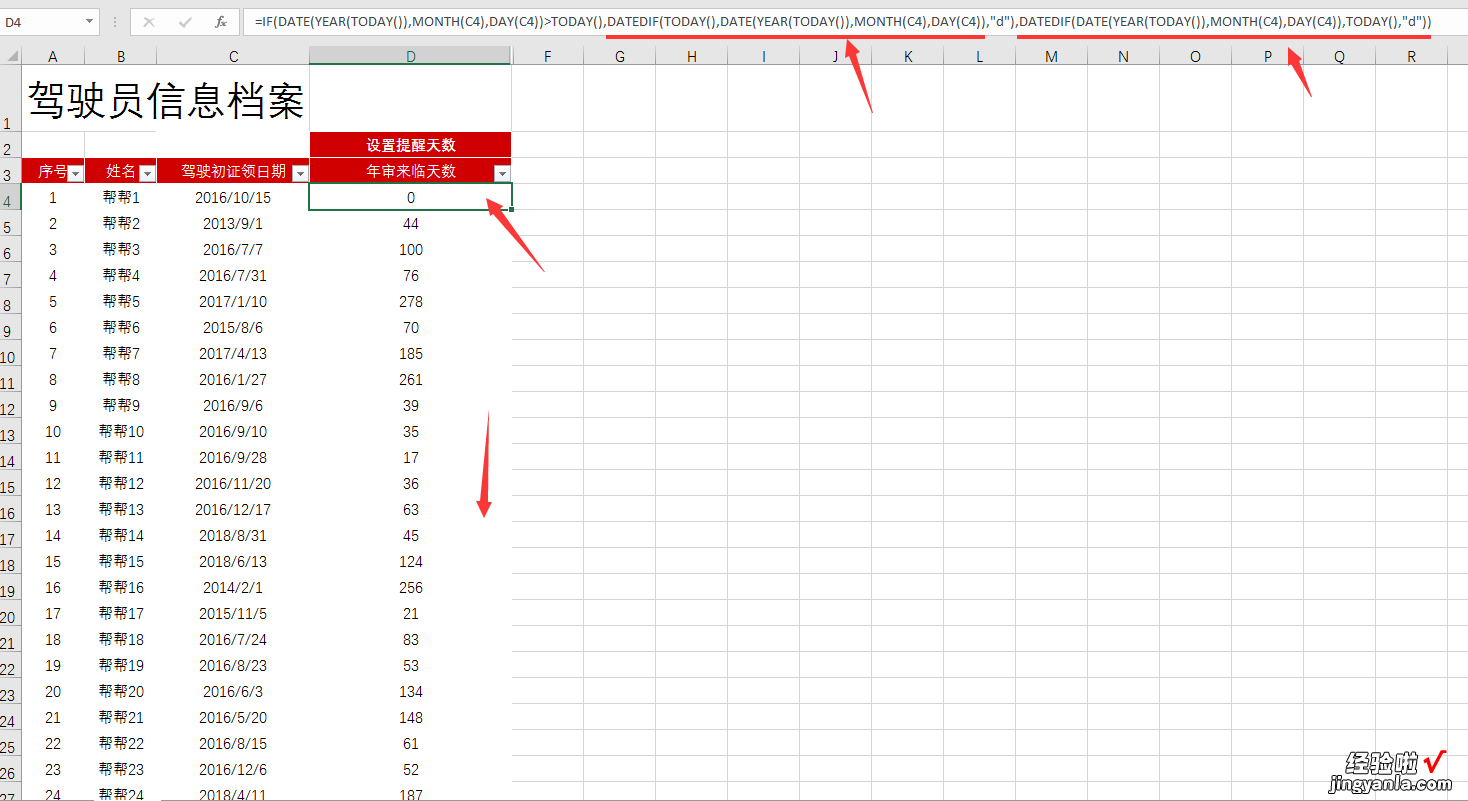Click the Insert Function fx icon

(x=220, y=21)
